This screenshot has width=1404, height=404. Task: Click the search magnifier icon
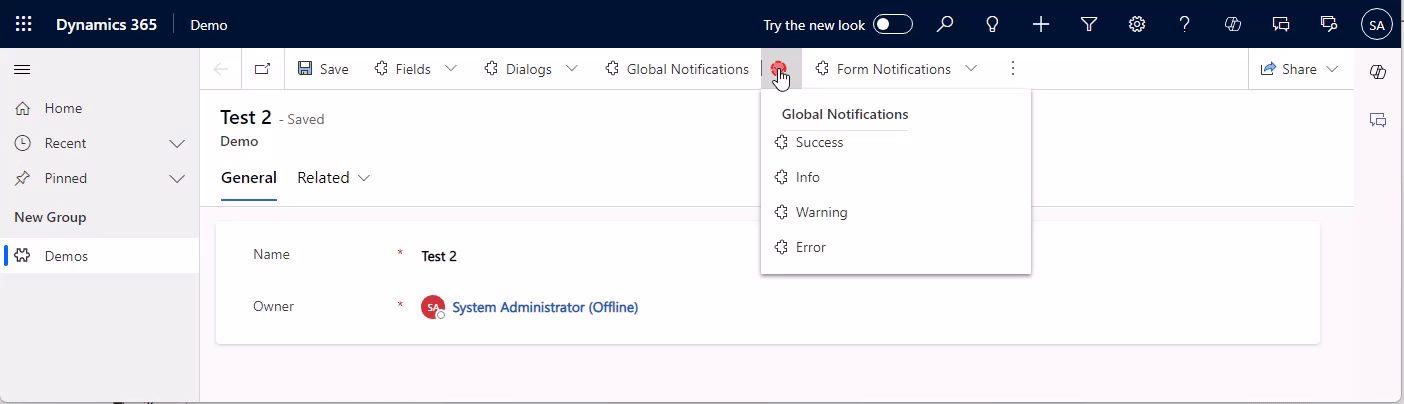(x=945, y=25)
